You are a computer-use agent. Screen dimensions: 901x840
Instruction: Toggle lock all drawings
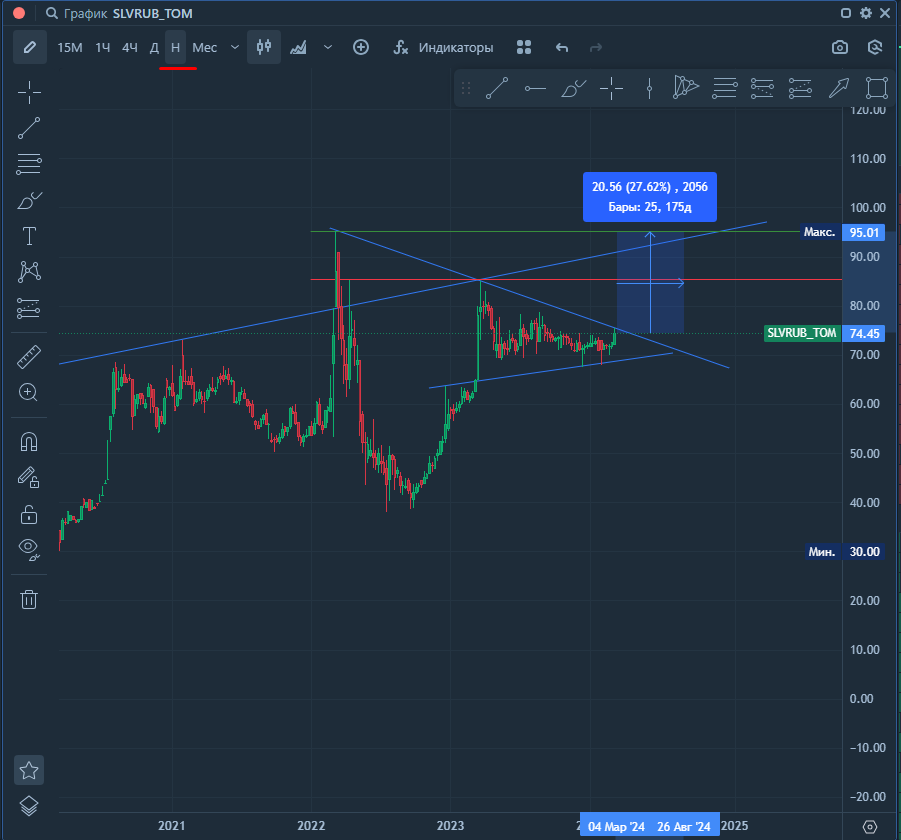pyautogui.click(x=29, y=514)
